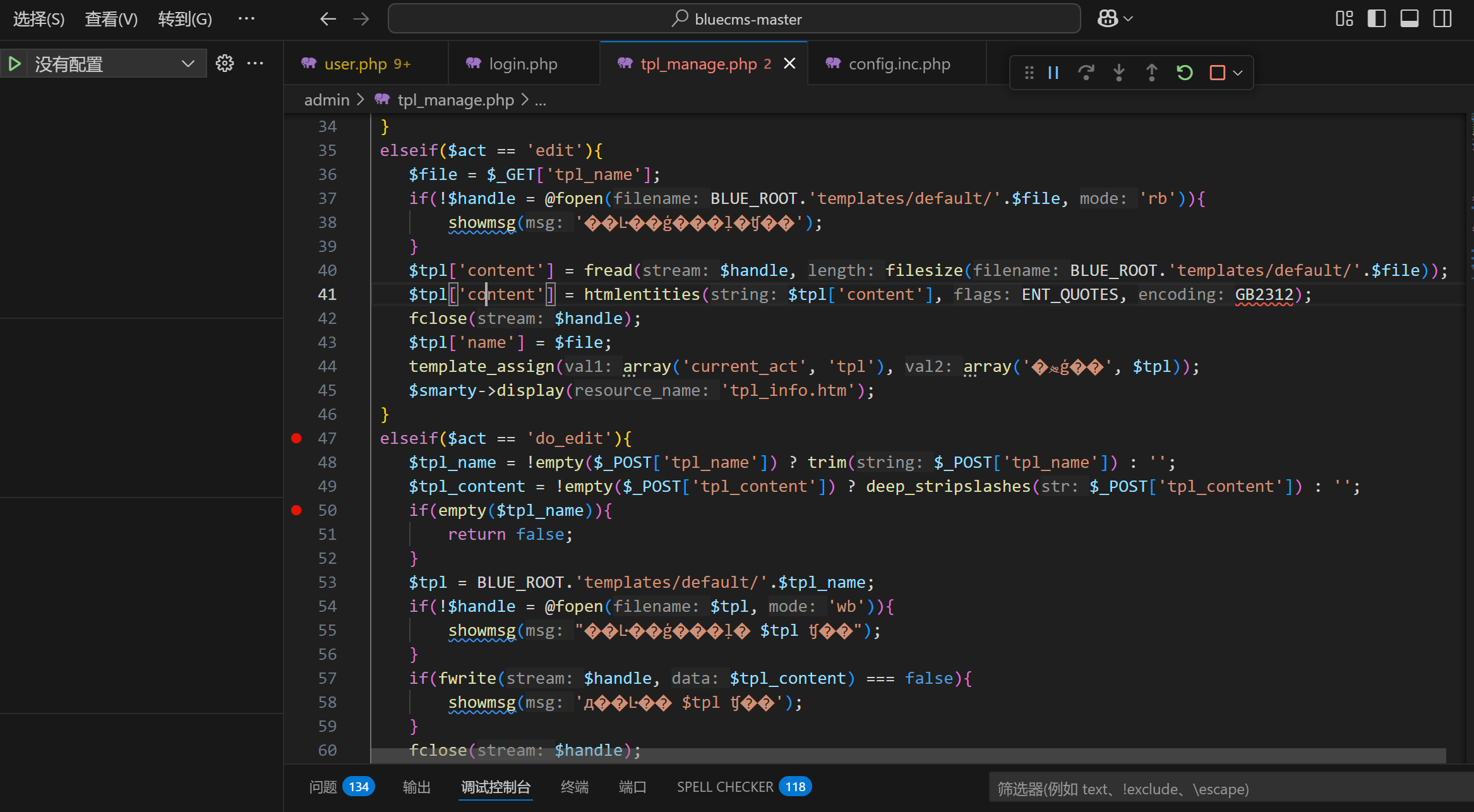Click the admin breadcrumb link
This screenshot has width=1474, height=812.
327,100
